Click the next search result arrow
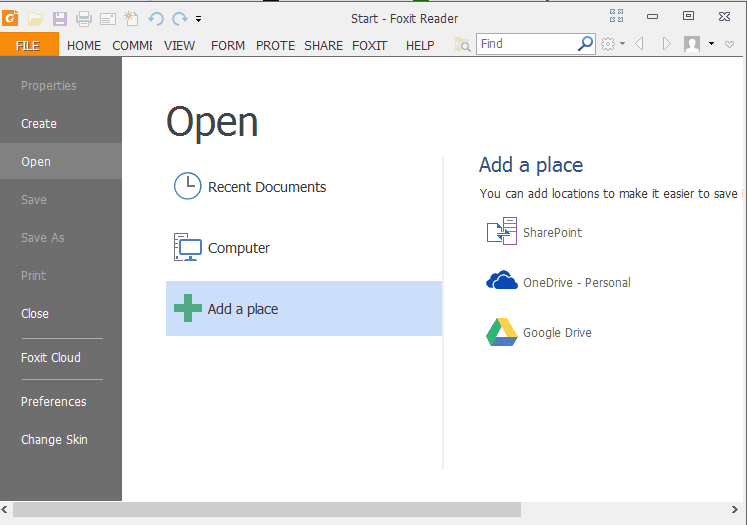The height and width of the screenshot is (525, 747). (x=666, y=44)
